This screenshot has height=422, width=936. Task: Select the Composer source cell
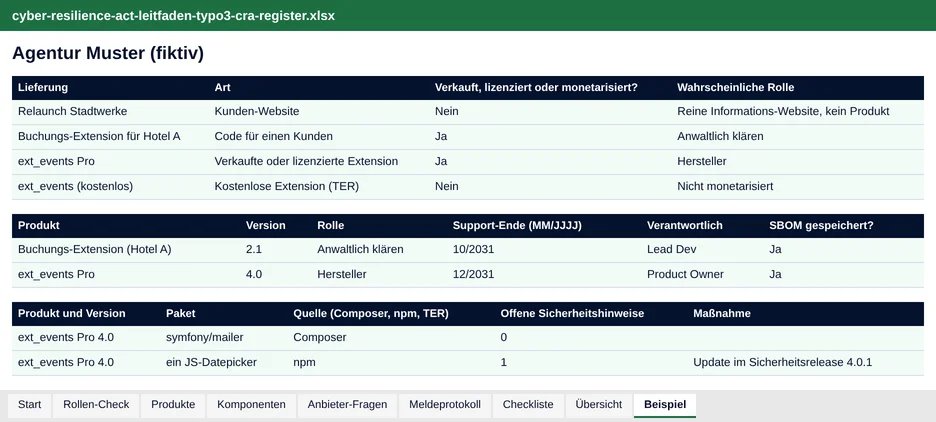pos(319,338)
